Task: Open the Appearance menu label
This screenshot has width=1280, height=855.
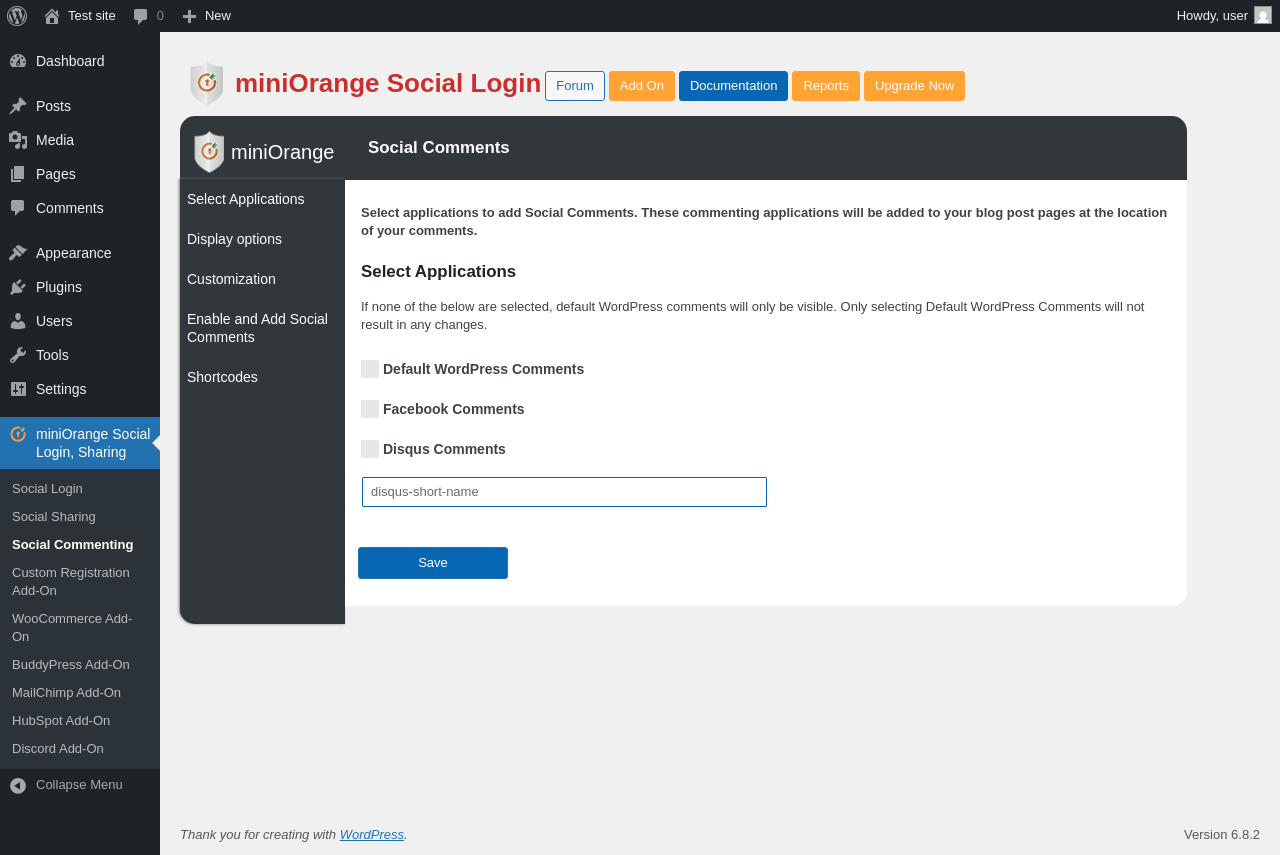Action: tap(74, 253)
